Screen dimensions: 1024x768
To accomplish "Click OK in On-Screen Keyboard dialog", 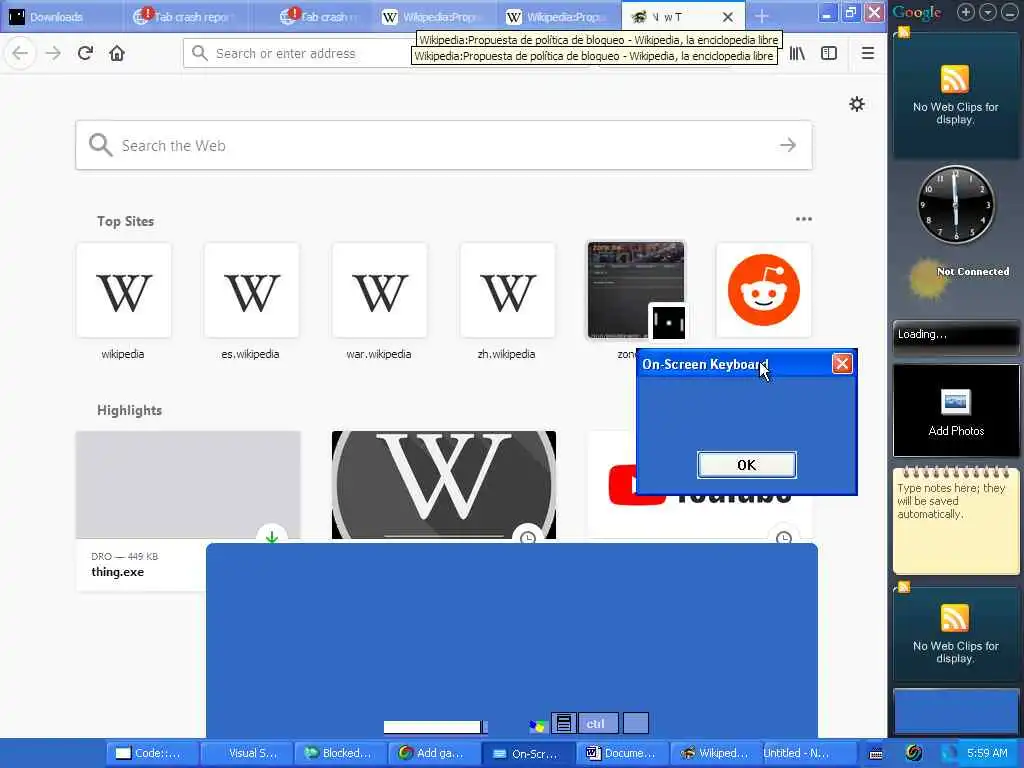I will coord(746,465).
